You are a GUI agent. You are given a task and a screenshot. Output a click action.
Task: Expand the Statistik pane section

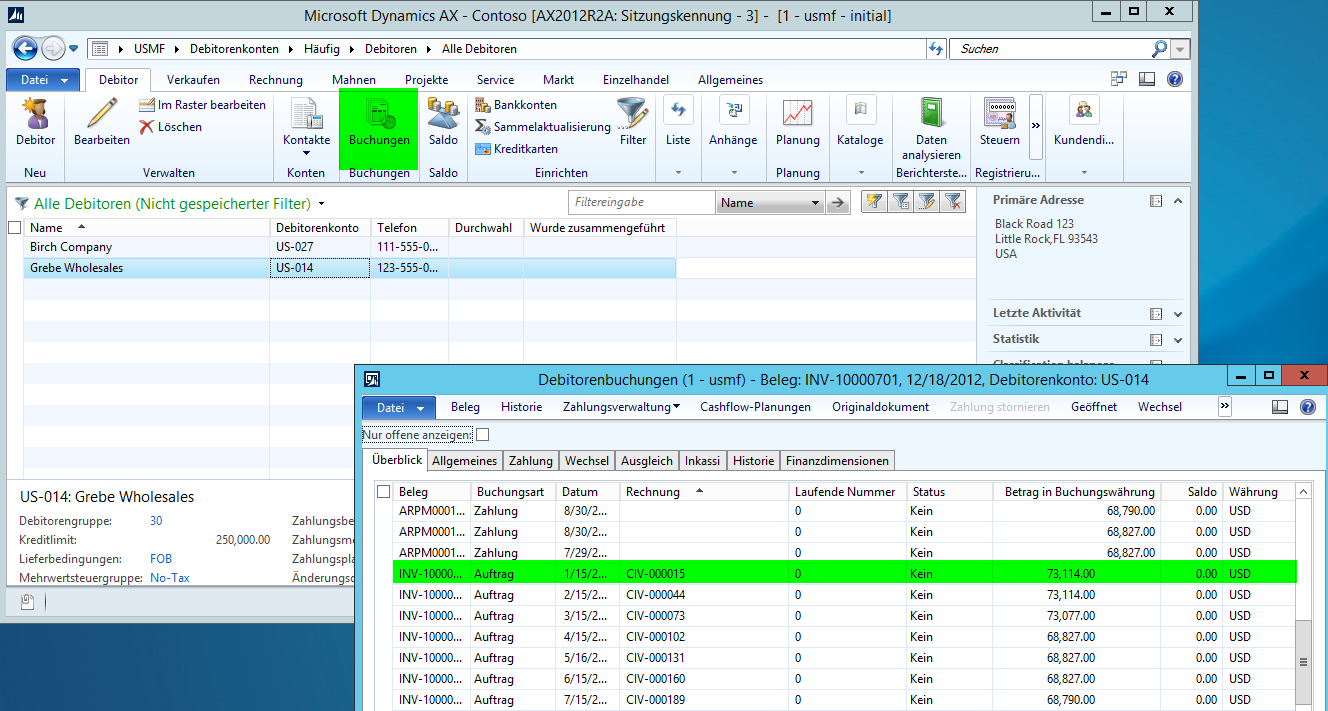(1178, 340)
